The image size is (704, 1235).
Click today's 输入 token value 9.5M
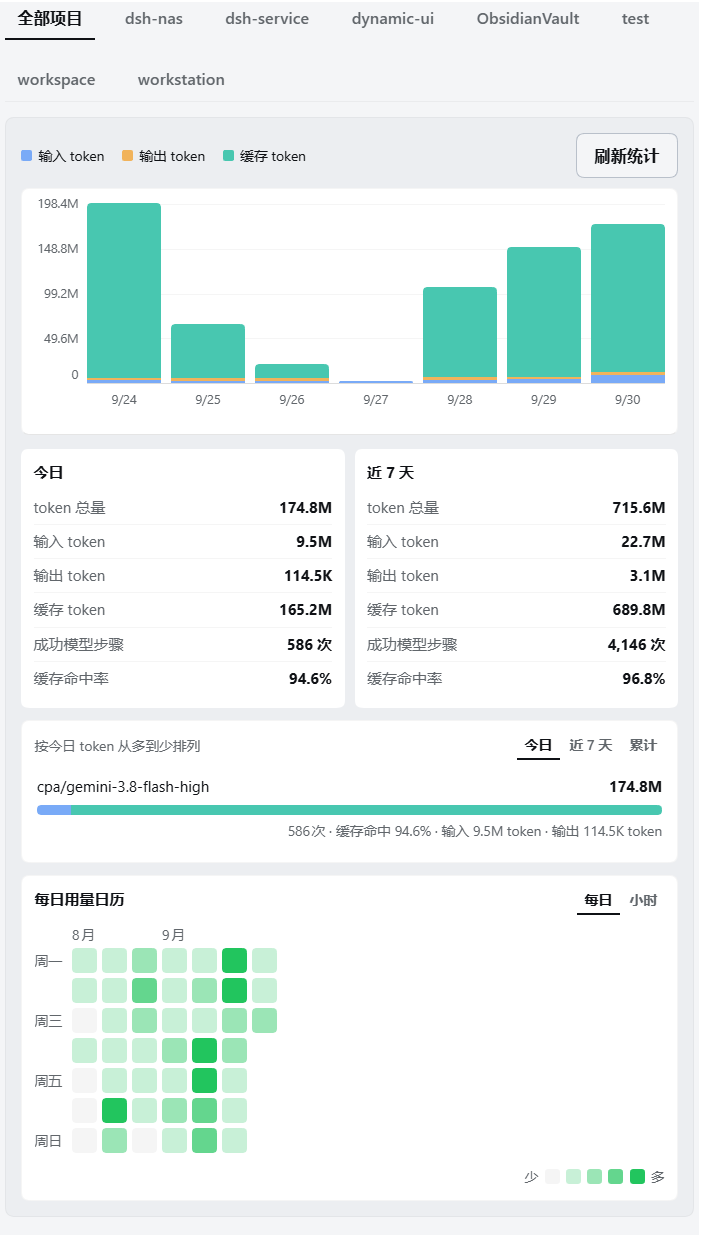[314, 542]
